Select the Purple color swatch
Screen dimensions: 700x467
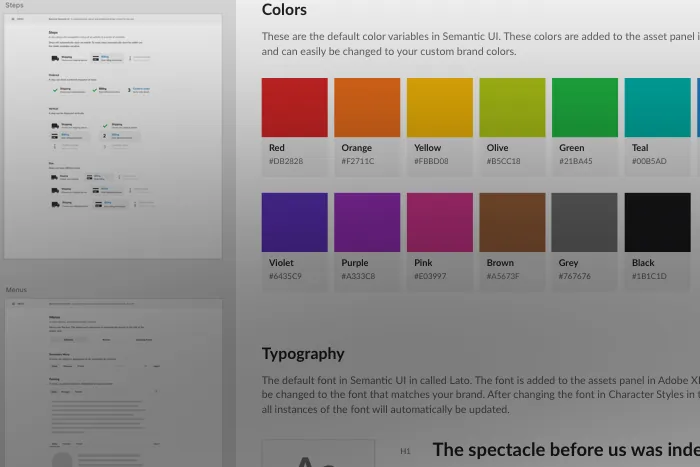coord(367,222)
